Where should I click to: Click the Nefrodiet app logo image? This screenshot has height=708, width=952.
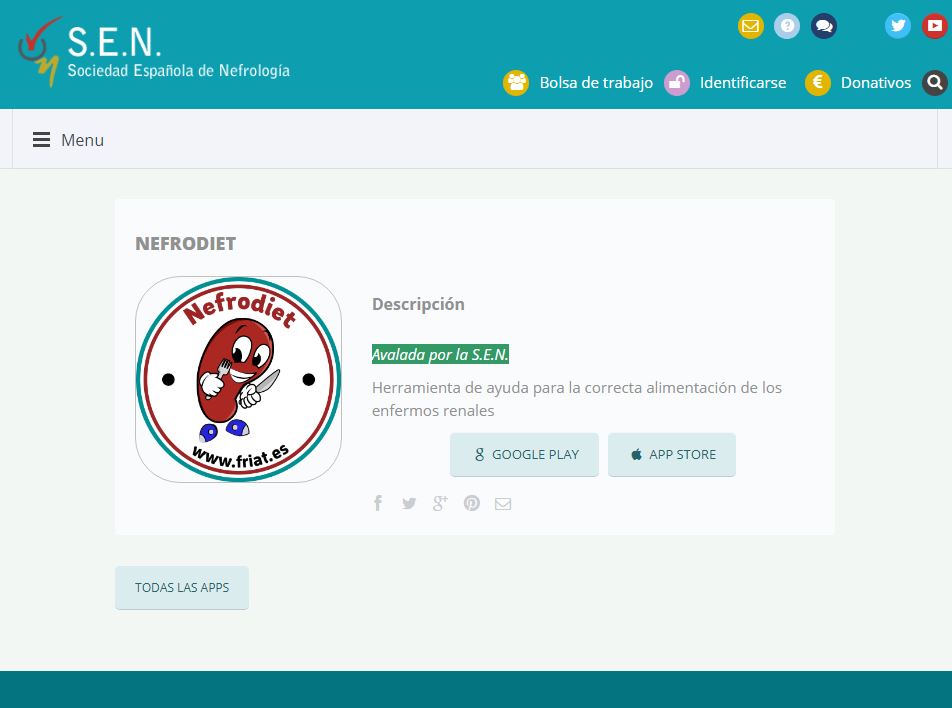(239, 380)
